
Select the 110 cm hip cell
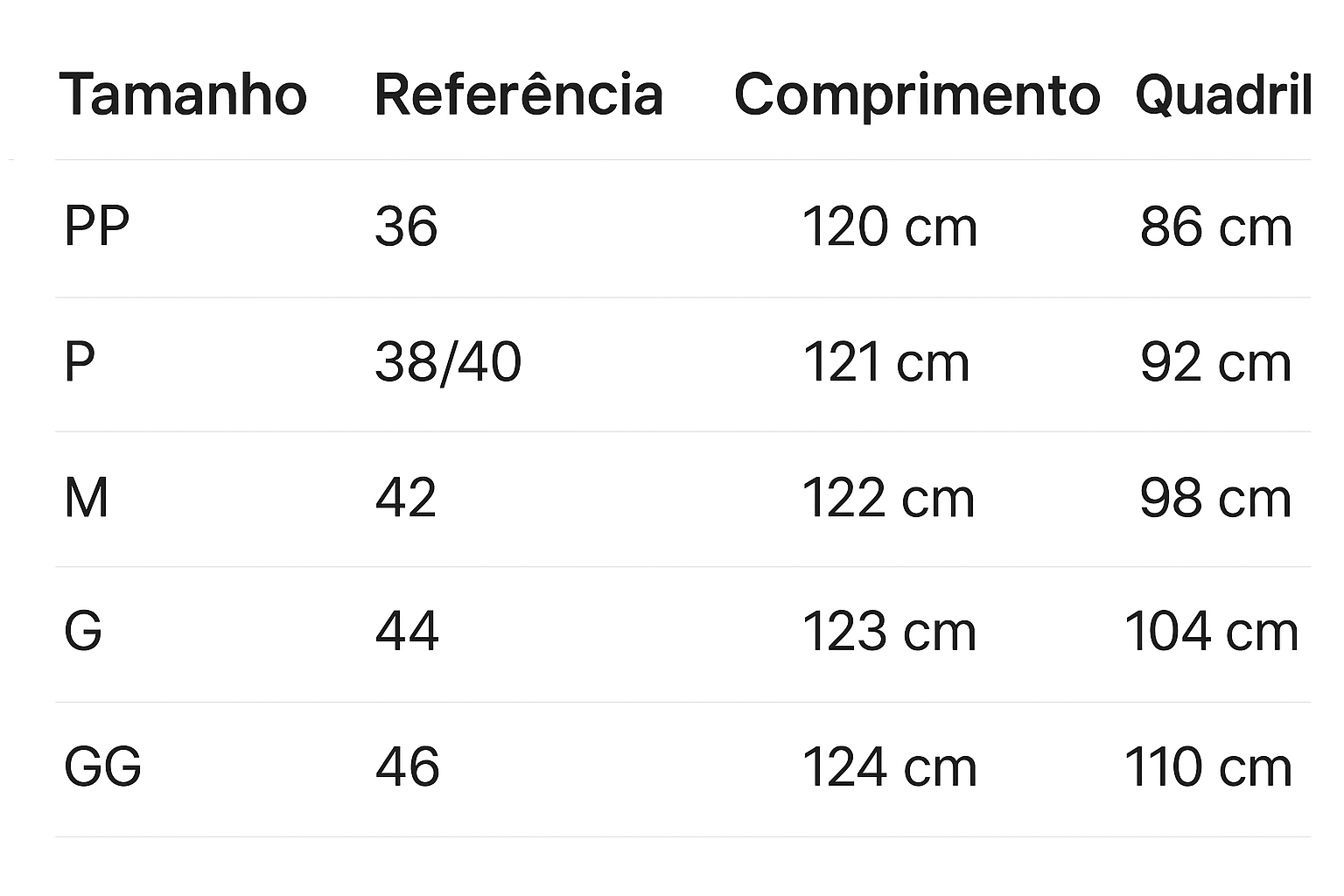(x=1208, y=767)
